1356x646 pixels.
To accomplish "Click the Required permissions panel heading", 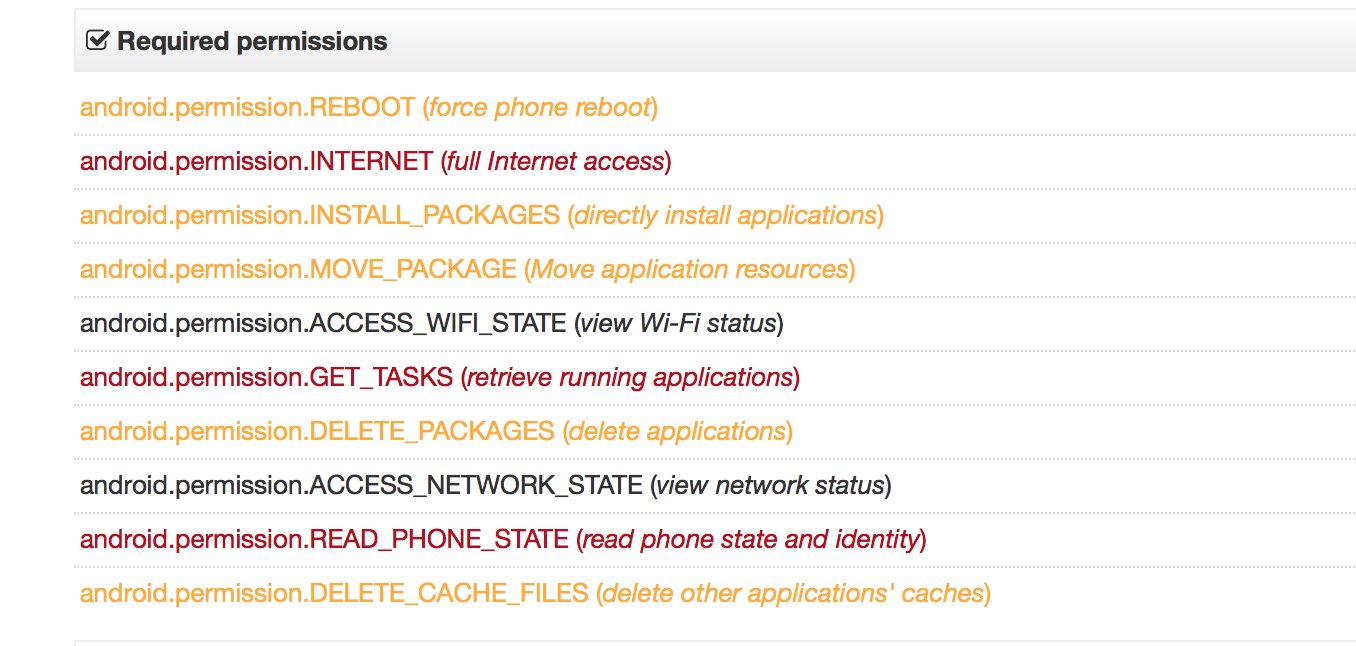I will tap(252, 41).
